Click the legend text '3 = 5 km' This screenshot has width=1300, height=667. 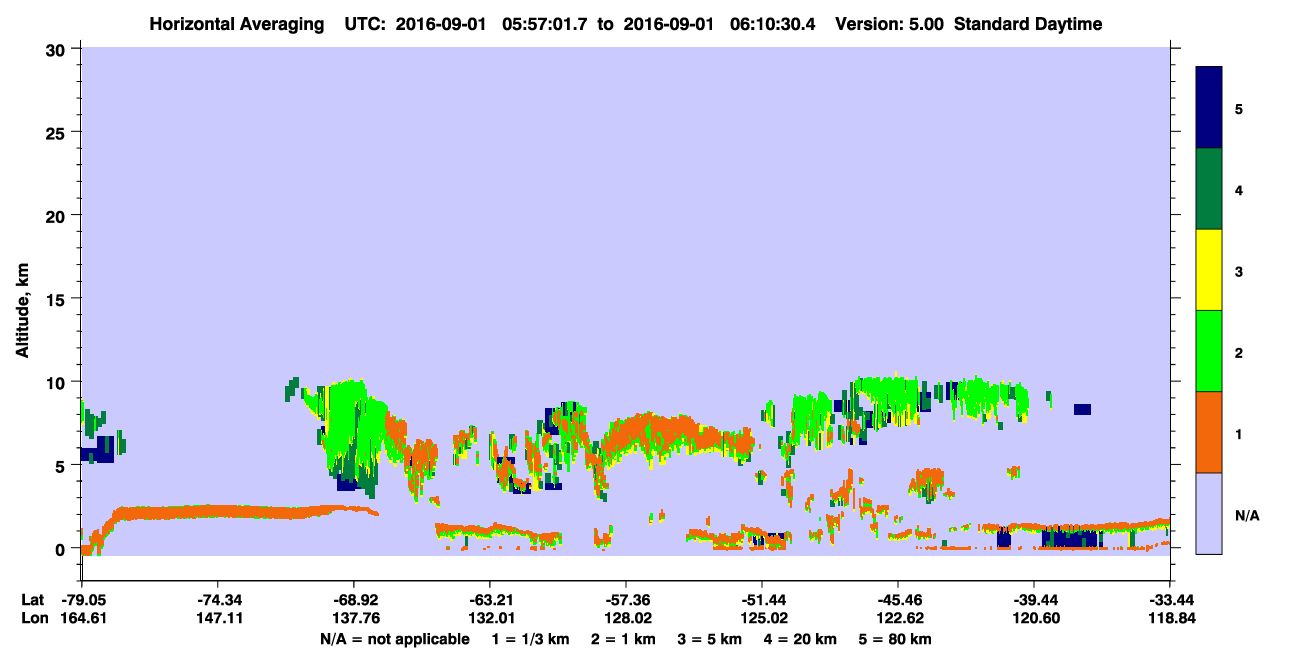point(710,638)
